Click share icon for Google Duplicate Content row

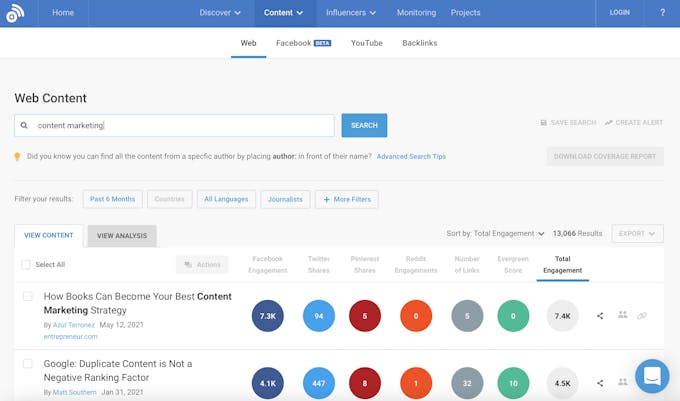pos(600,383)
